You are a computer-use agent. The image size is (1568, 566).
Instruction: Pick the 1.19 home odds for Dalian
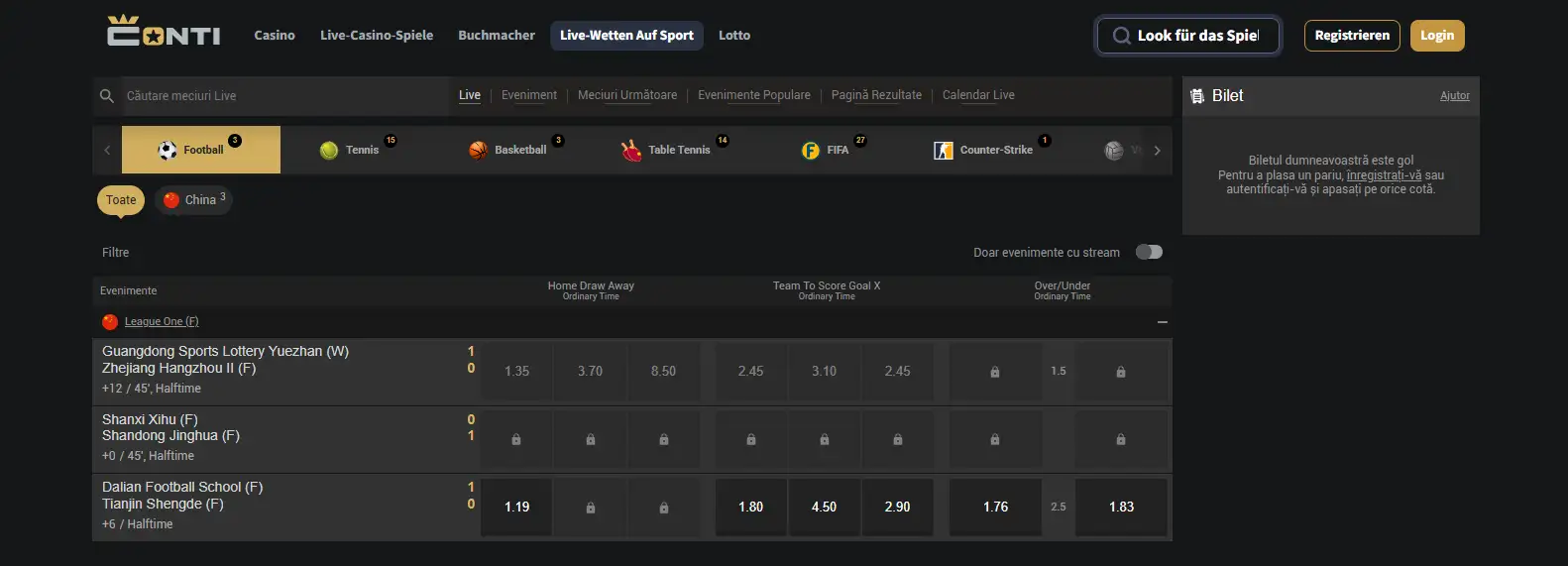click(x=516, y=507)
